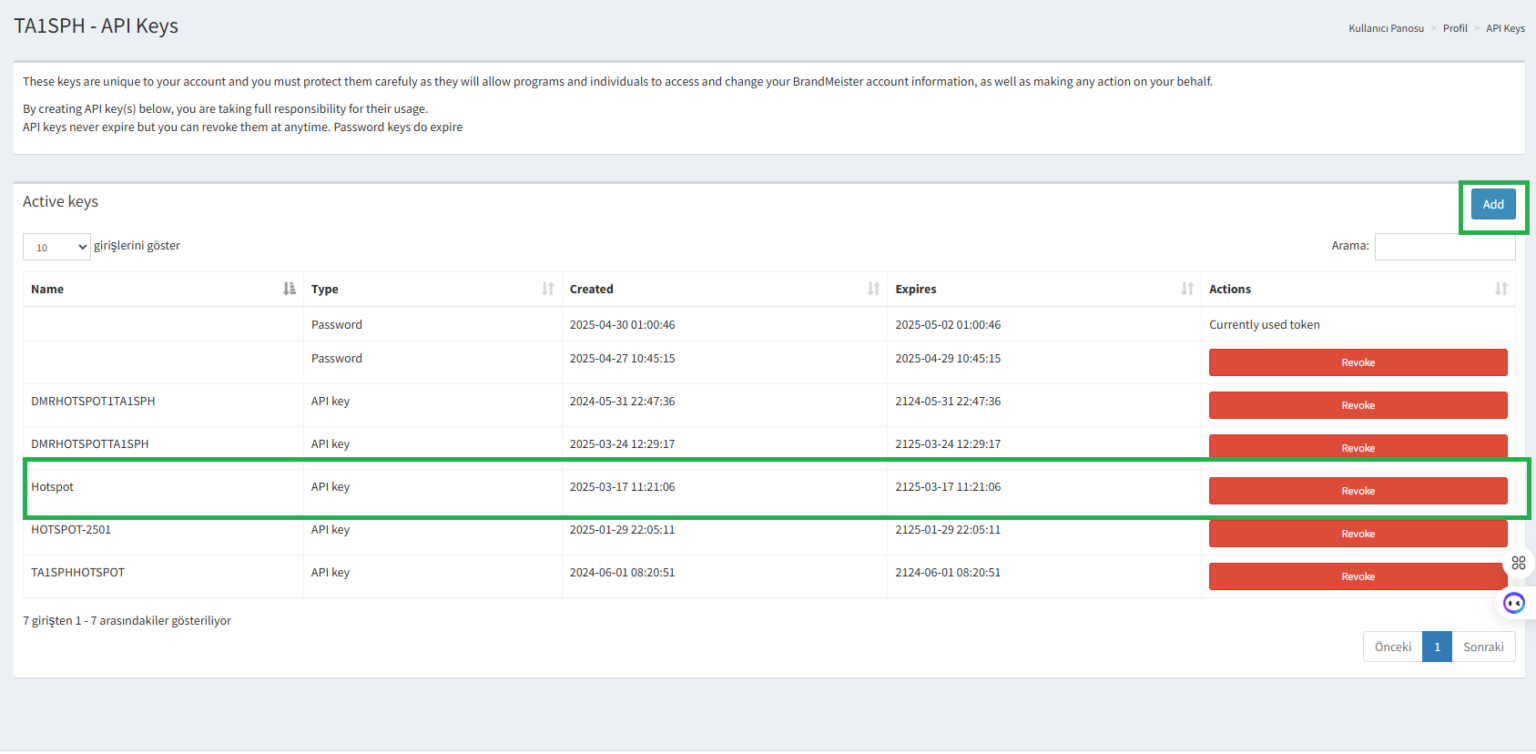Open the entries-per-page dropdown showing 10
The image size is (1536, 754).
click(x=57, y=247)
